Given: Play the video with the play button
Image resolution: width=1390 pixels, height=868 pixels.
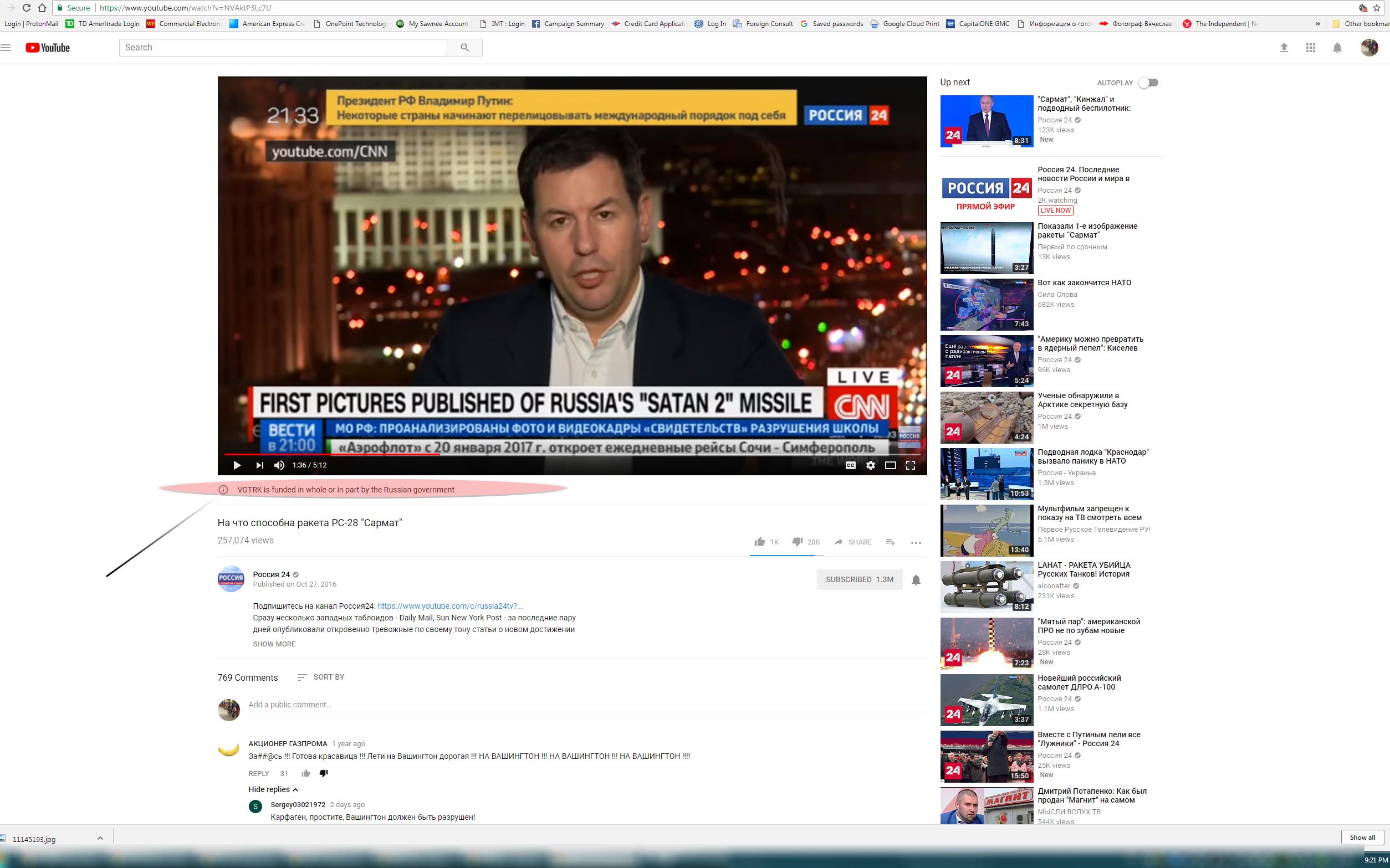Looking at the screenshot, I should pyautogui.click(x=237, y=465).
